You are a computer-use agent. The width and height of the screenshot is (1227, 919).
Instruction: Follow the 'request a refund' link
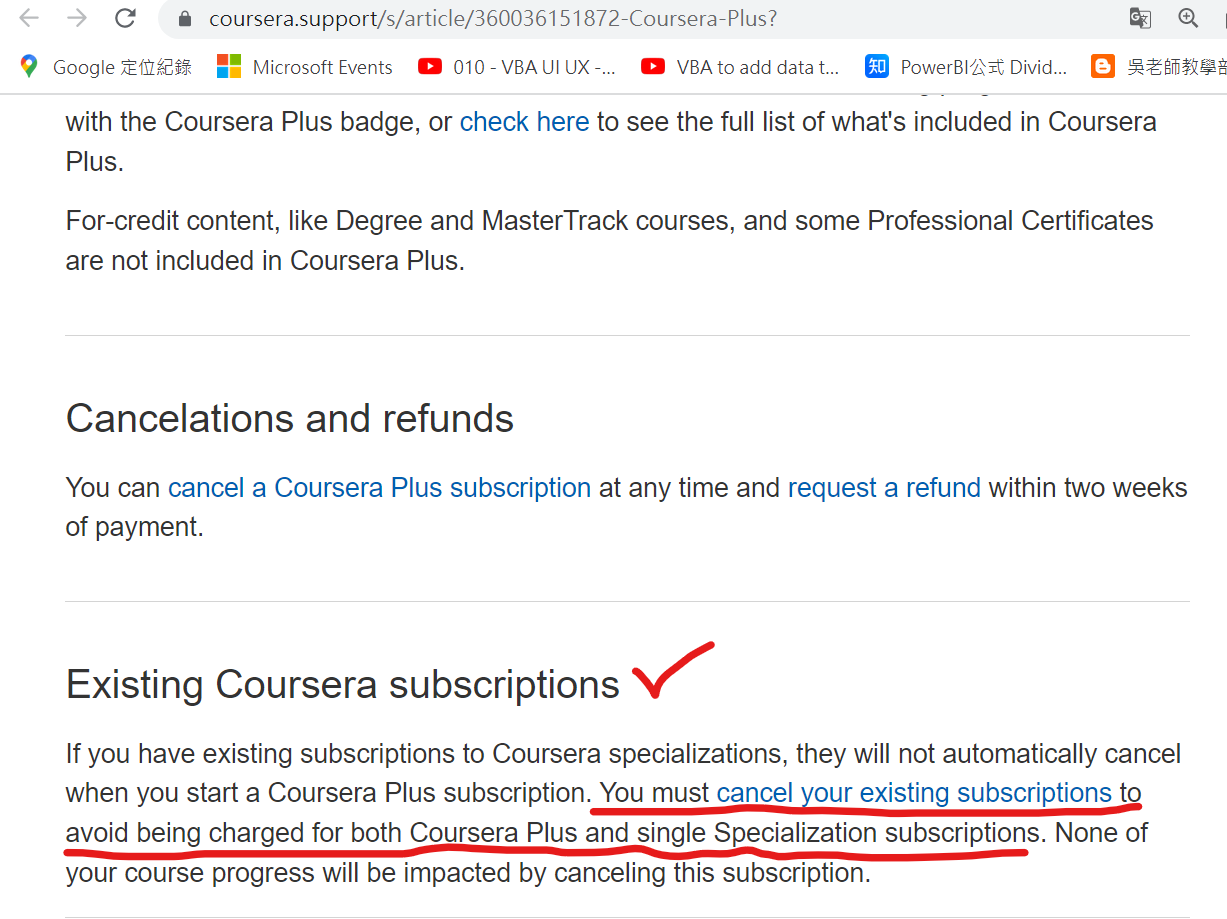pyautogui.click(x=884, y=488)
